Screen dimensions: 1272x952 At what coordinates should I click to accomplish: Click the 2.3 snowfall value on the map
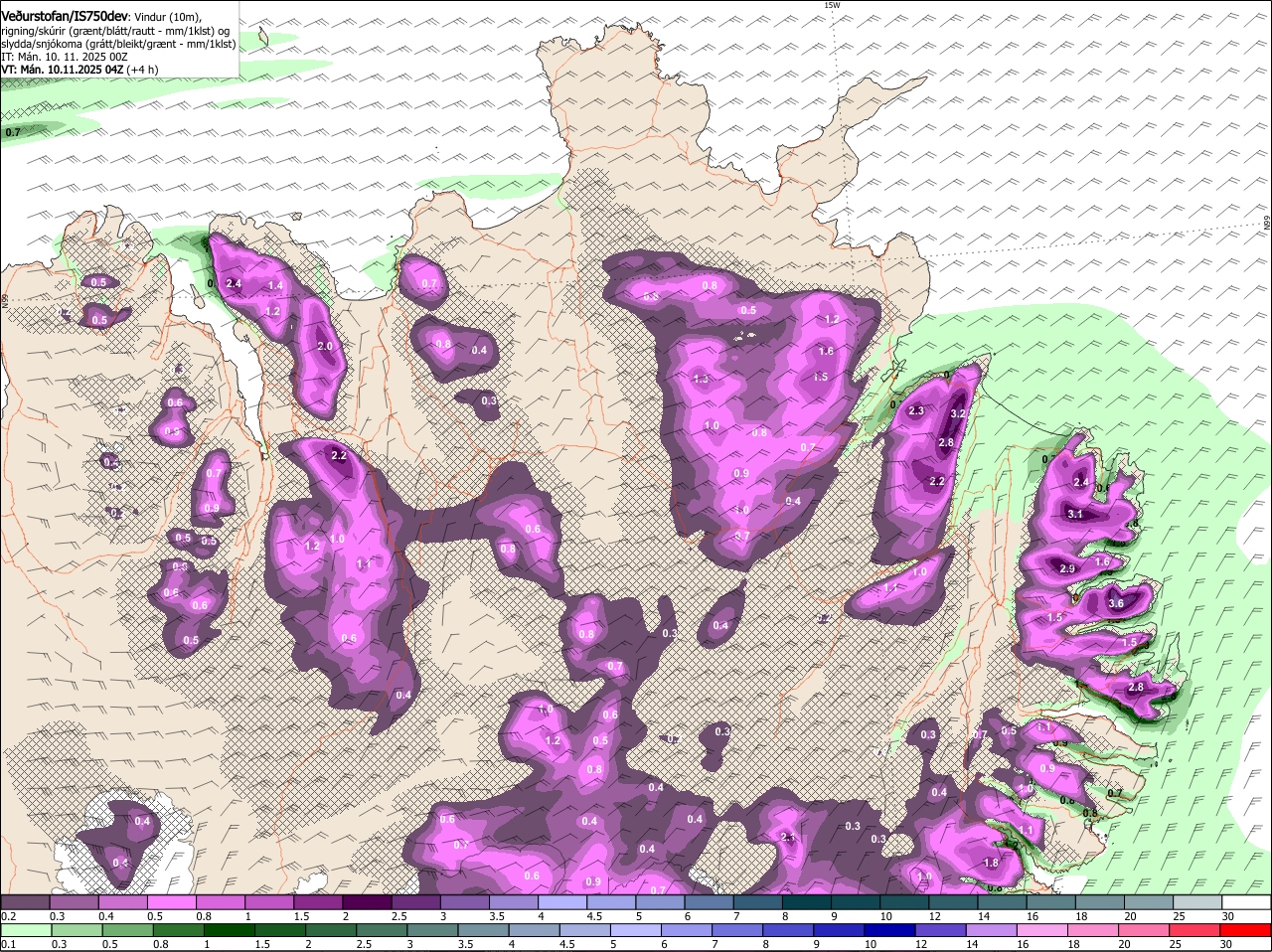(x=916, y=410)
